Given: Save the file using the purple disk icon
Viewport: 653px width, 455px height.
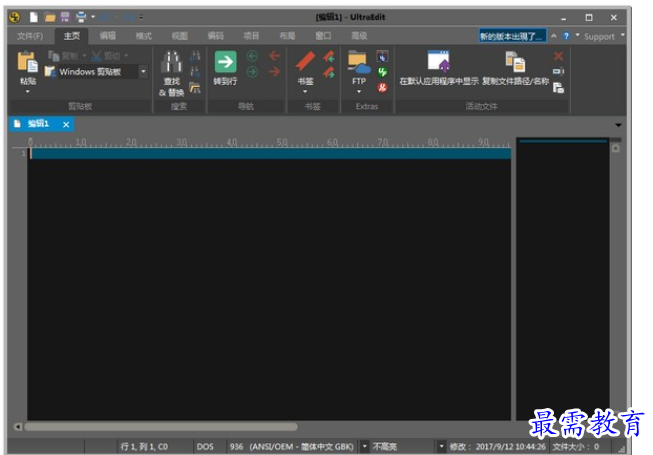Looking at the screenshot, I should pos(65,17).
